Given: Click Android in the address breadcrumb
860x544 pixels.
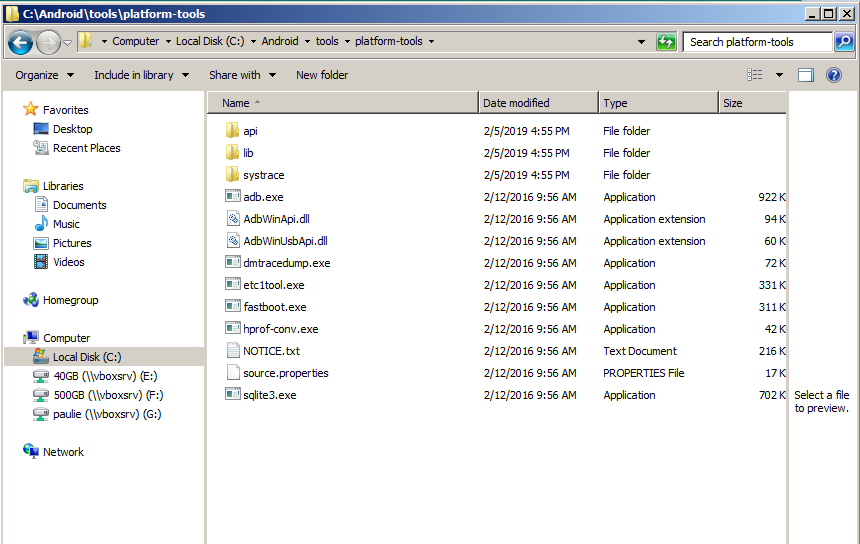Looking at the screenshot, I should pos(280,41).
